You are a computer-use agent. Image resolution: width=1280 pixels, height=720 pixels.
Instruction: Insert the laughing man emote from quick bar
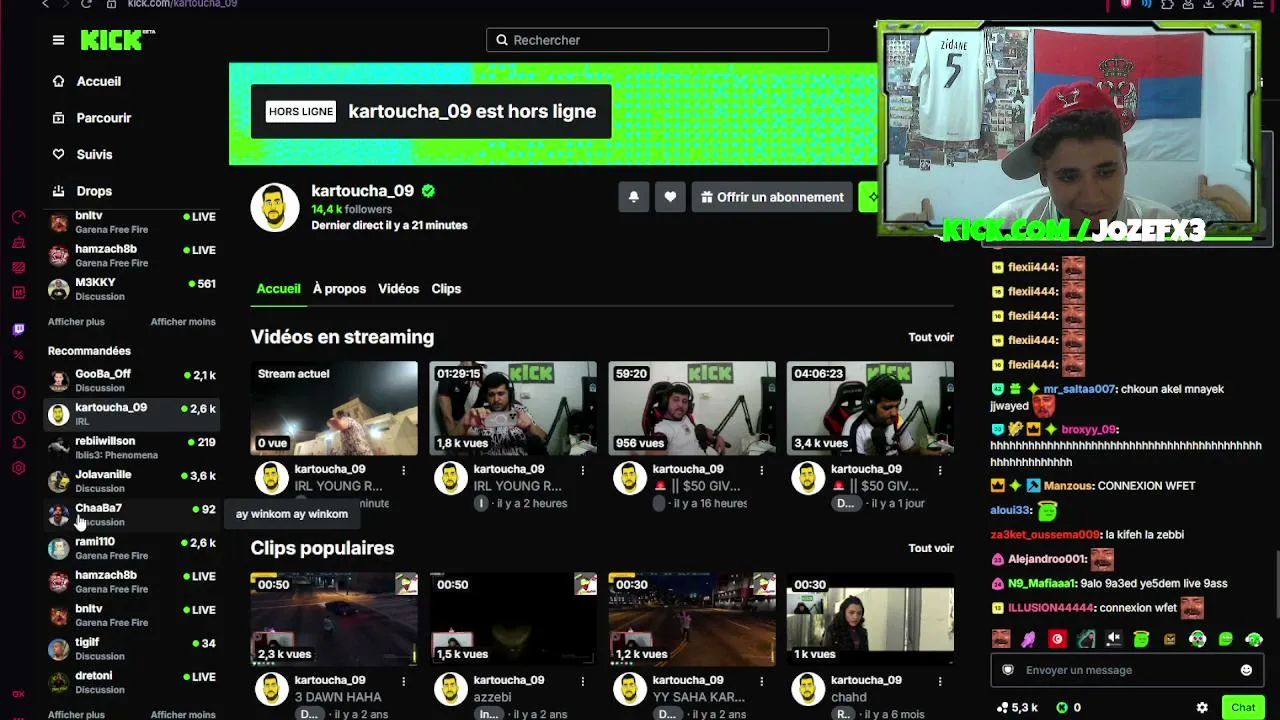tap(1001, 639)
